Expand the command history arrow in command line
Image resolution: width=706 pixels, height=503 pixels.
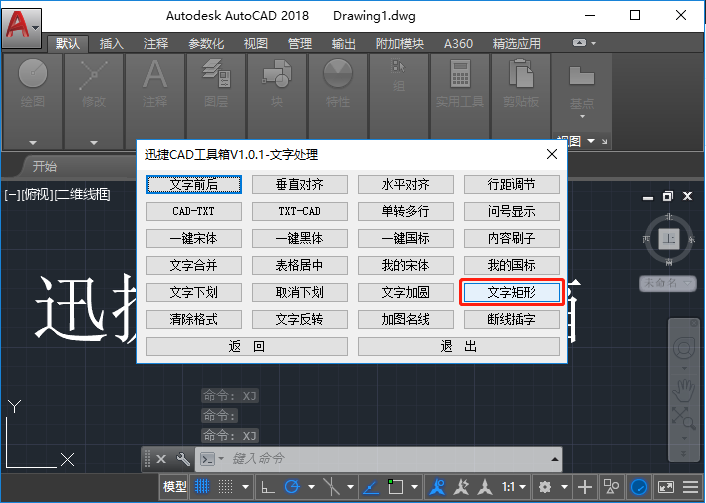[x=555, y=459]
